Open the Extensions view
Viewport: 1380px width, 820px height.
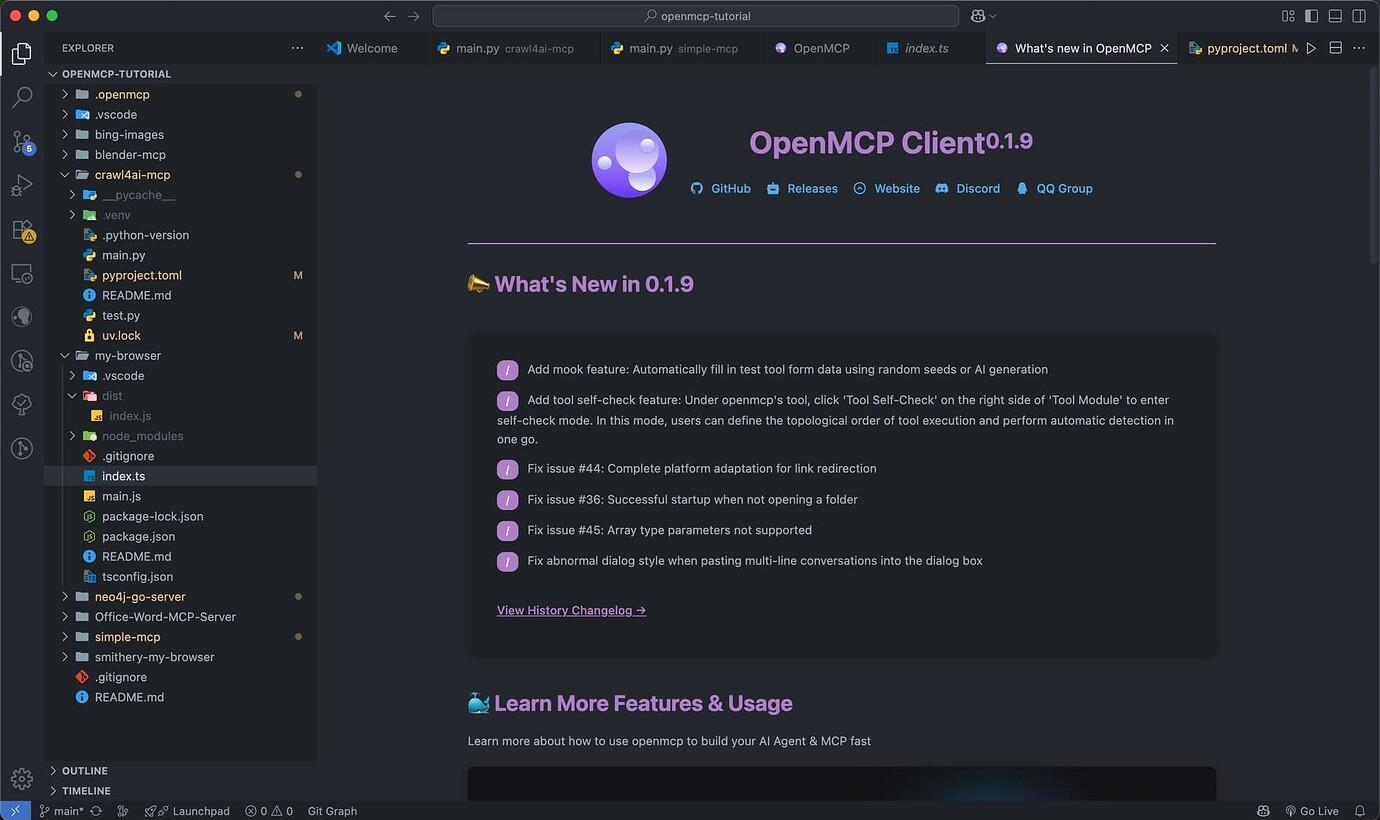coord(22,230)
